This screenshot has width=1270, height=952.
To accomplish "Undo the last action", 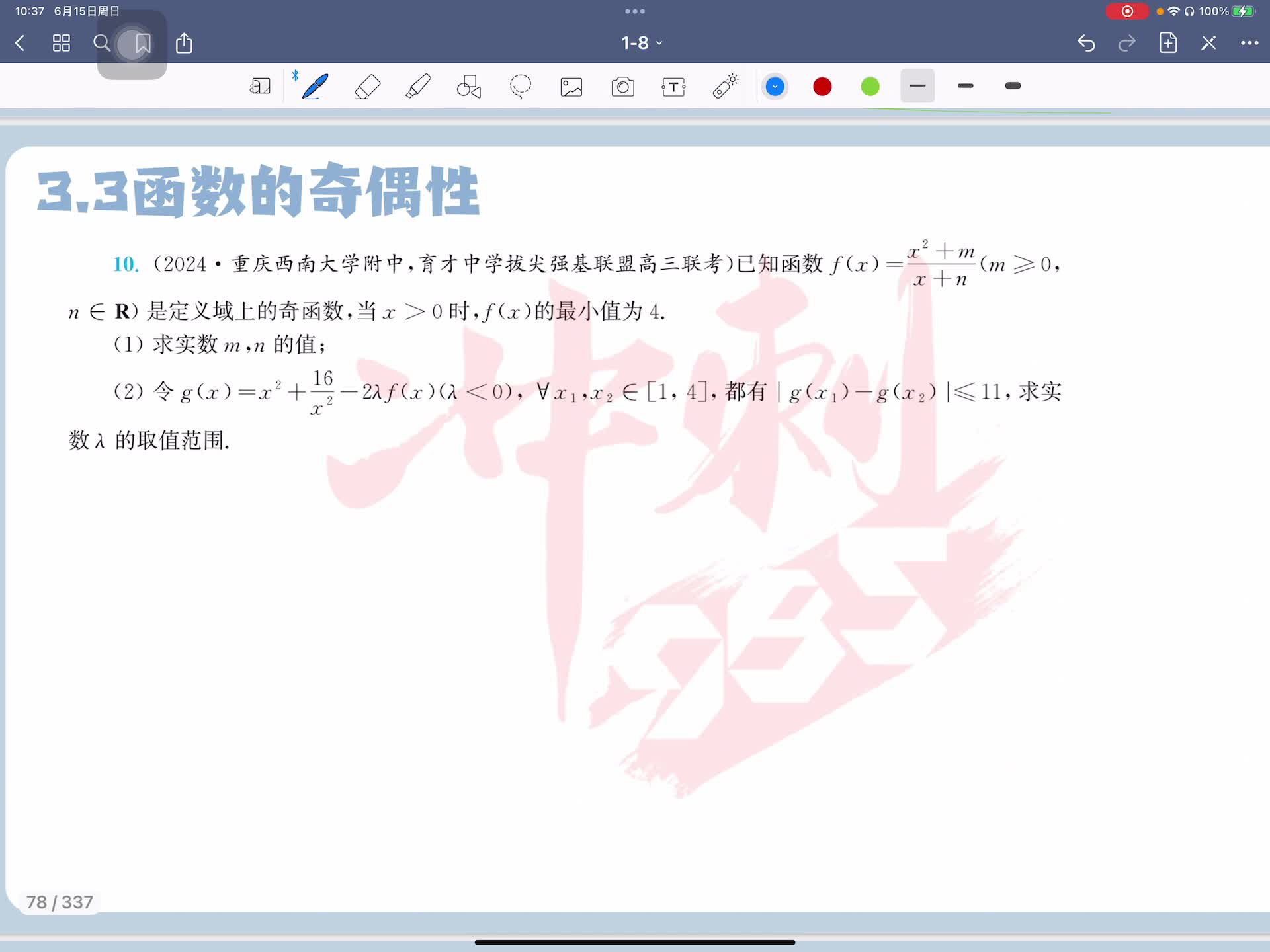I will click(1086, 43).
